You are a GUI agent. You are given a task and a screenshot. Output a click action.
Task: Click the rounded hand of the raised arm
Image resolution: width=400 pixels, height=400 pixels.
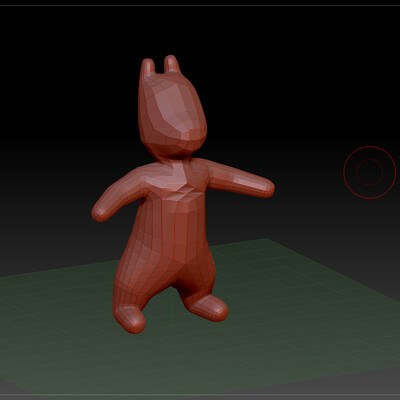[265, 188]
